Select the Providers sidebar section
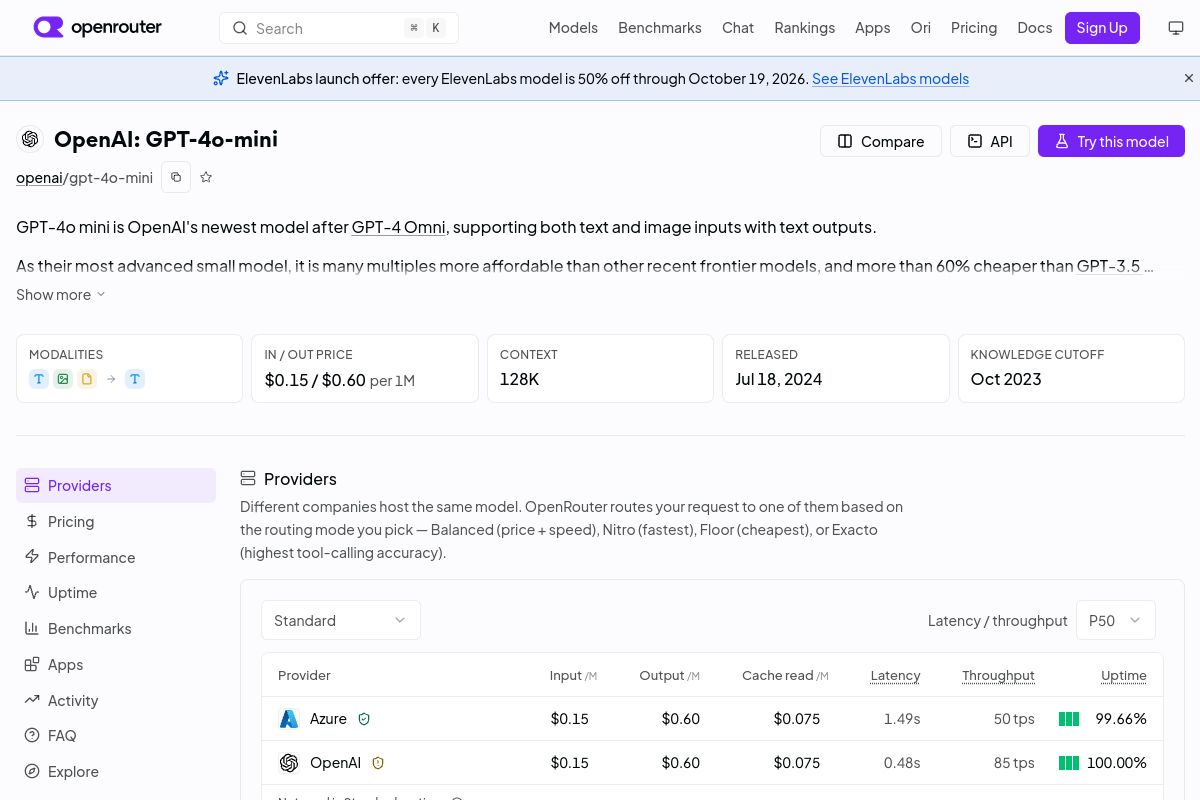Screen dimensions: 1200x800 tap(116, 486)
